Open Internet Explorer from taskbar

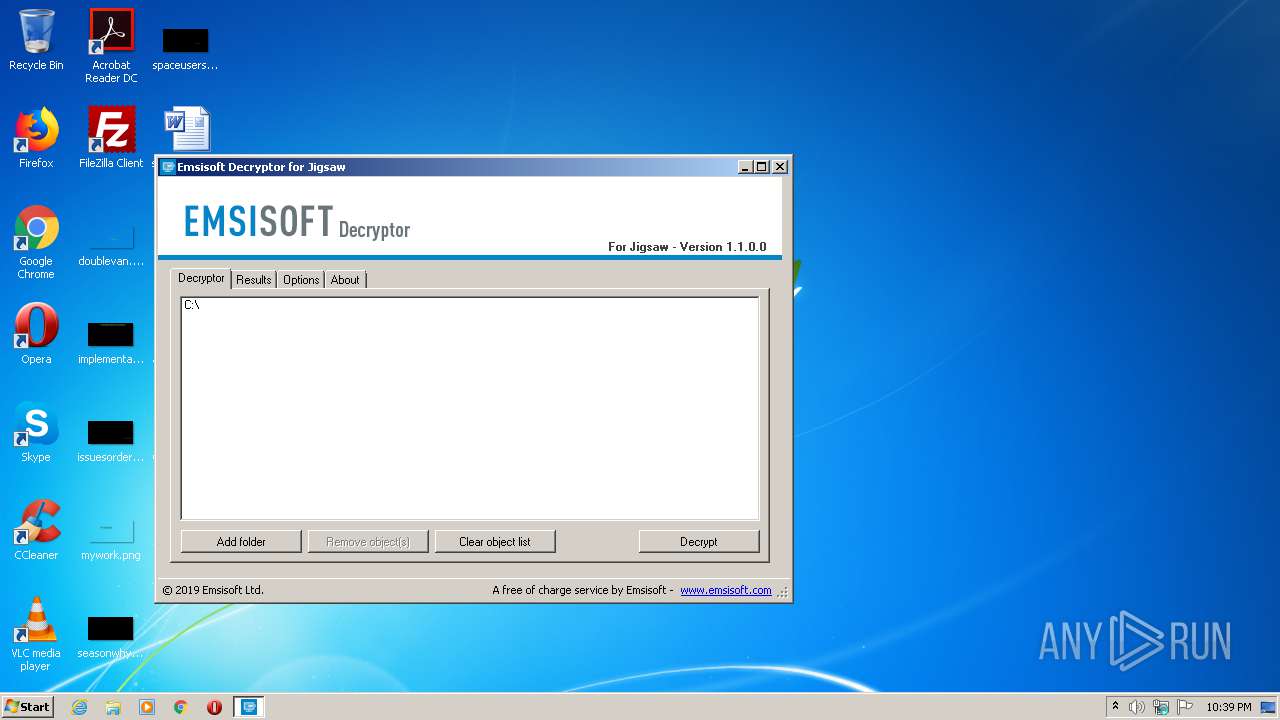(x=79, y=707)
